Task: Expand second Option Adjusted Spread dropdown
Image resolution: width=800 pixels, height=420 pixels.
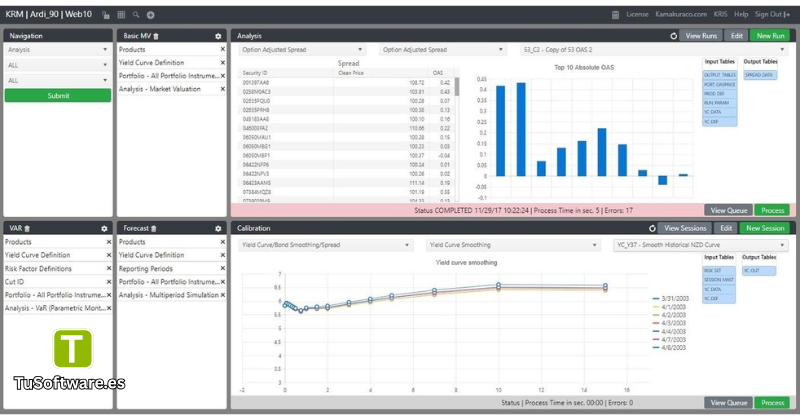Action: [x=443, y=50]
